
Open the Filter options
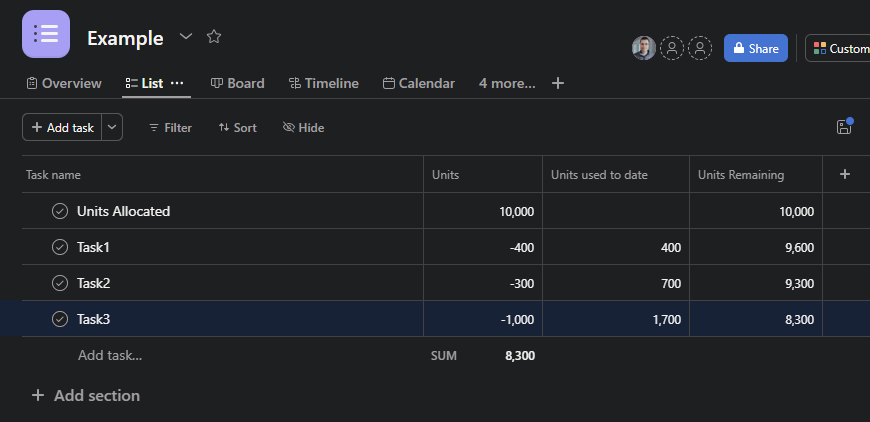click(x=170, y=127)
